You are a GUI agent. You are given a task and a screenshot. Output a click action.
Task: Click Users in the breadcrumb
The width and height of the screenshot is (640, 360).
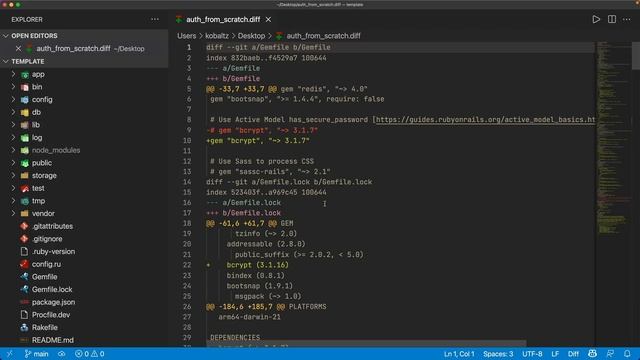(187, 36)
